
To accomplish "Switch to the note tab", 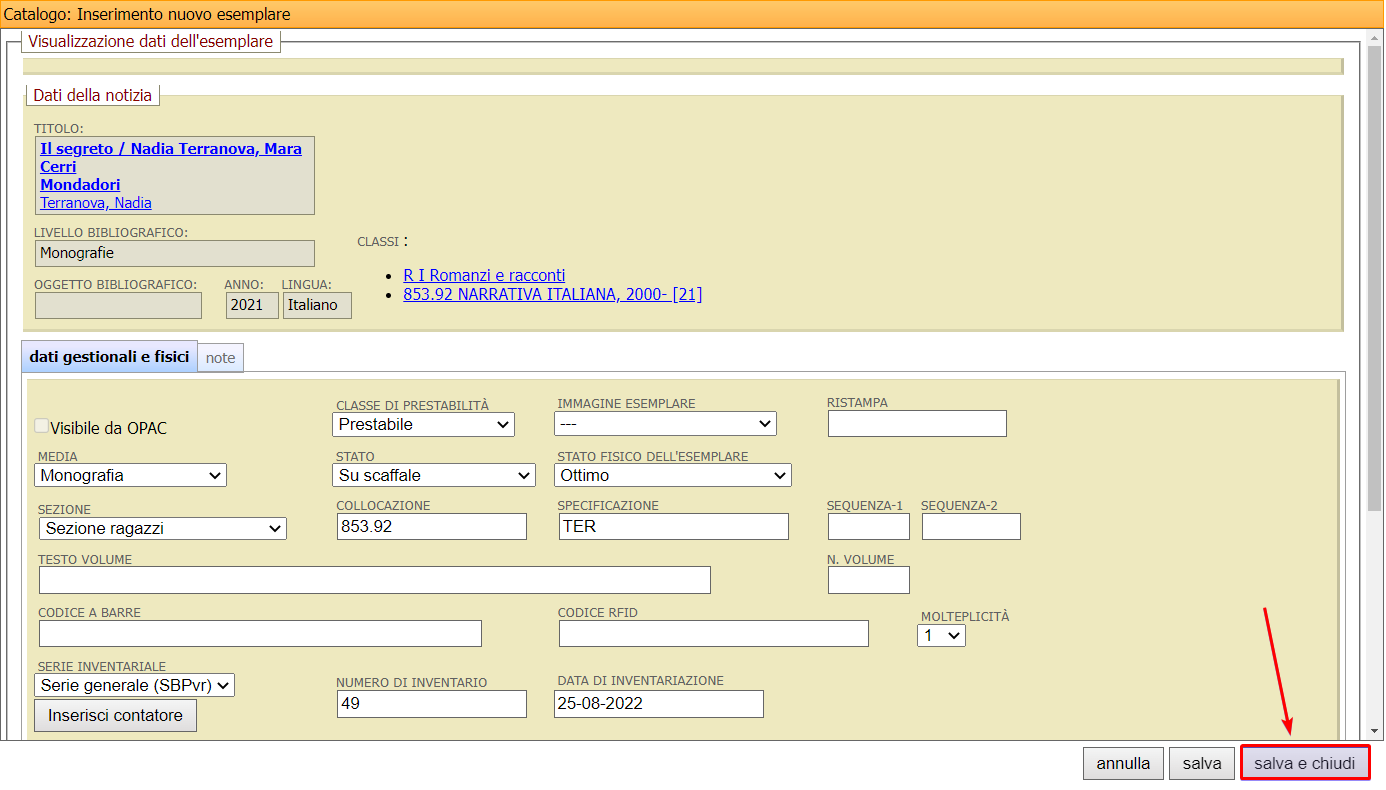I will point(220,358).
